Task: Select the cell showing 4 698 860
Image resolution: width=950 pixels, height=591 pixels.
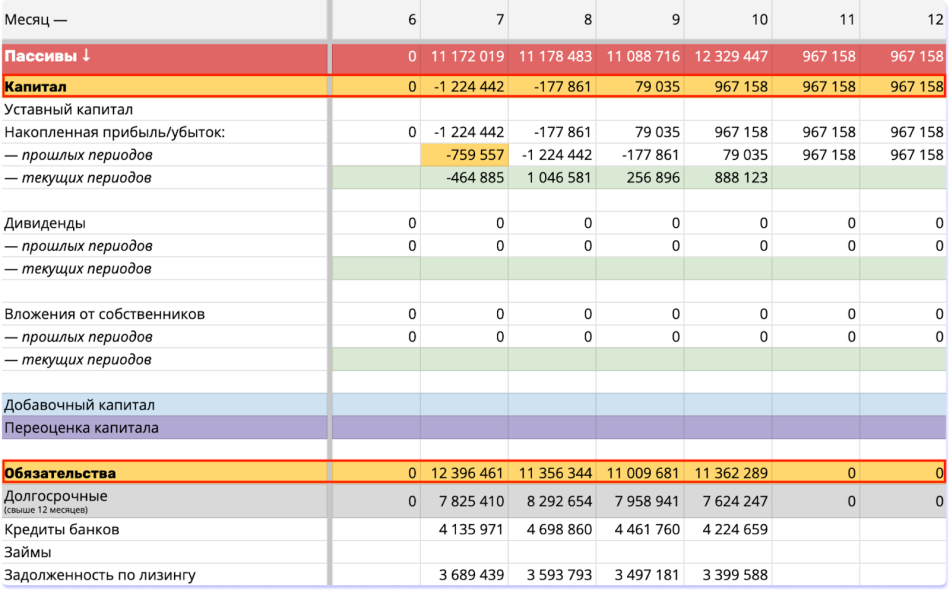Action: pos(553,529)
